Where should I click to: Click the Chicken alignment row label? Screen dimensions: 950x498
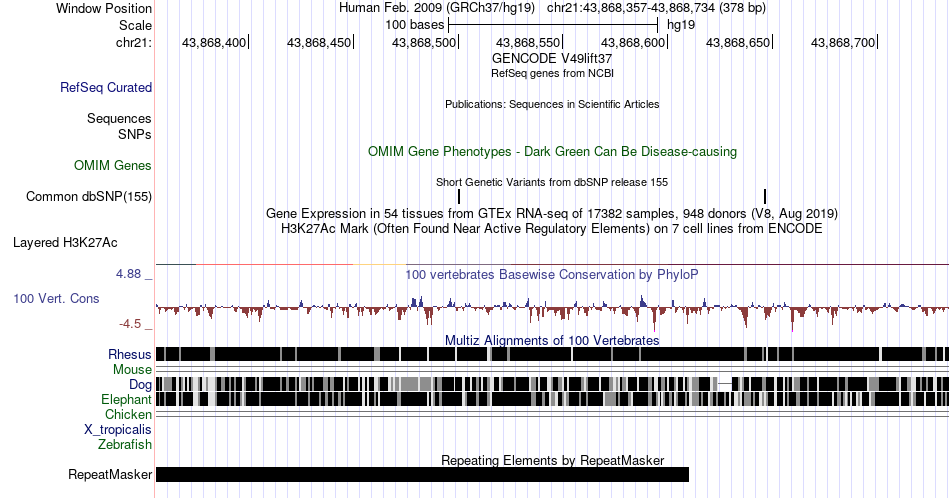pyautogui.click(x=128, y=414)
